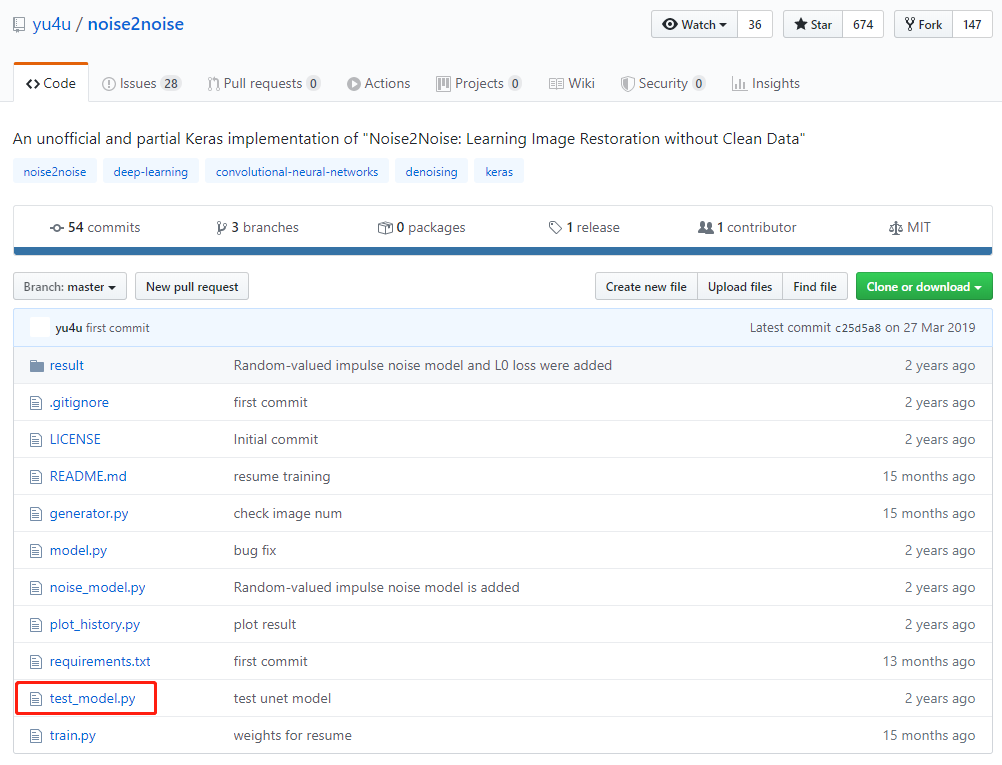Click the New pull request button
Screen dimensions: 1002x765
point(192,286)
